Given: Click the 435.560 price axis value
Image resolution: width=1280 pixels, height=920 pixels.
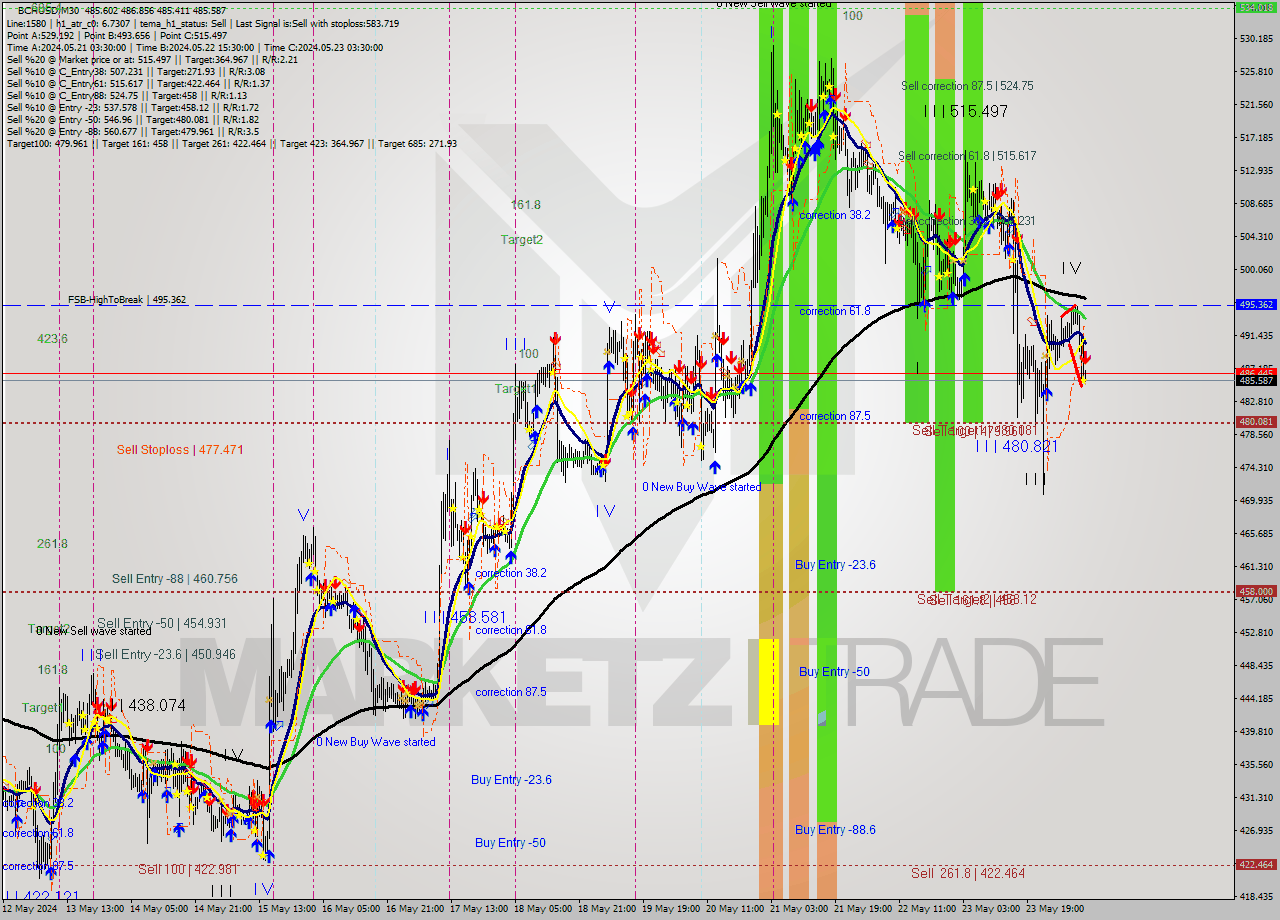Looking at the screenshot, I should [x=1256, y=765].
